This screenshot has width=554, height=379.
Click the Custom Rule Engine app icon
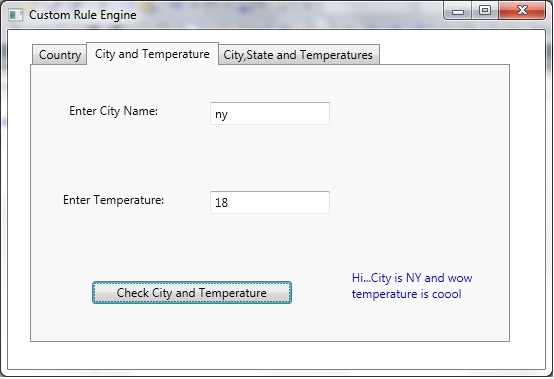click(16, 15)
